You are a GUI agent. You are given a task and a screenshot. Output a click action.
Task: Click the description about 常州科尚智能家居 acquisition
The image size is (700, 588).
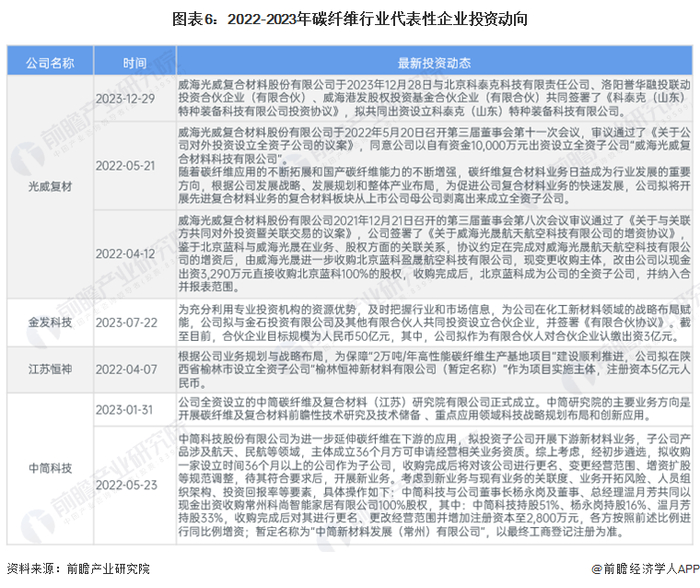(x=434, y=485)
